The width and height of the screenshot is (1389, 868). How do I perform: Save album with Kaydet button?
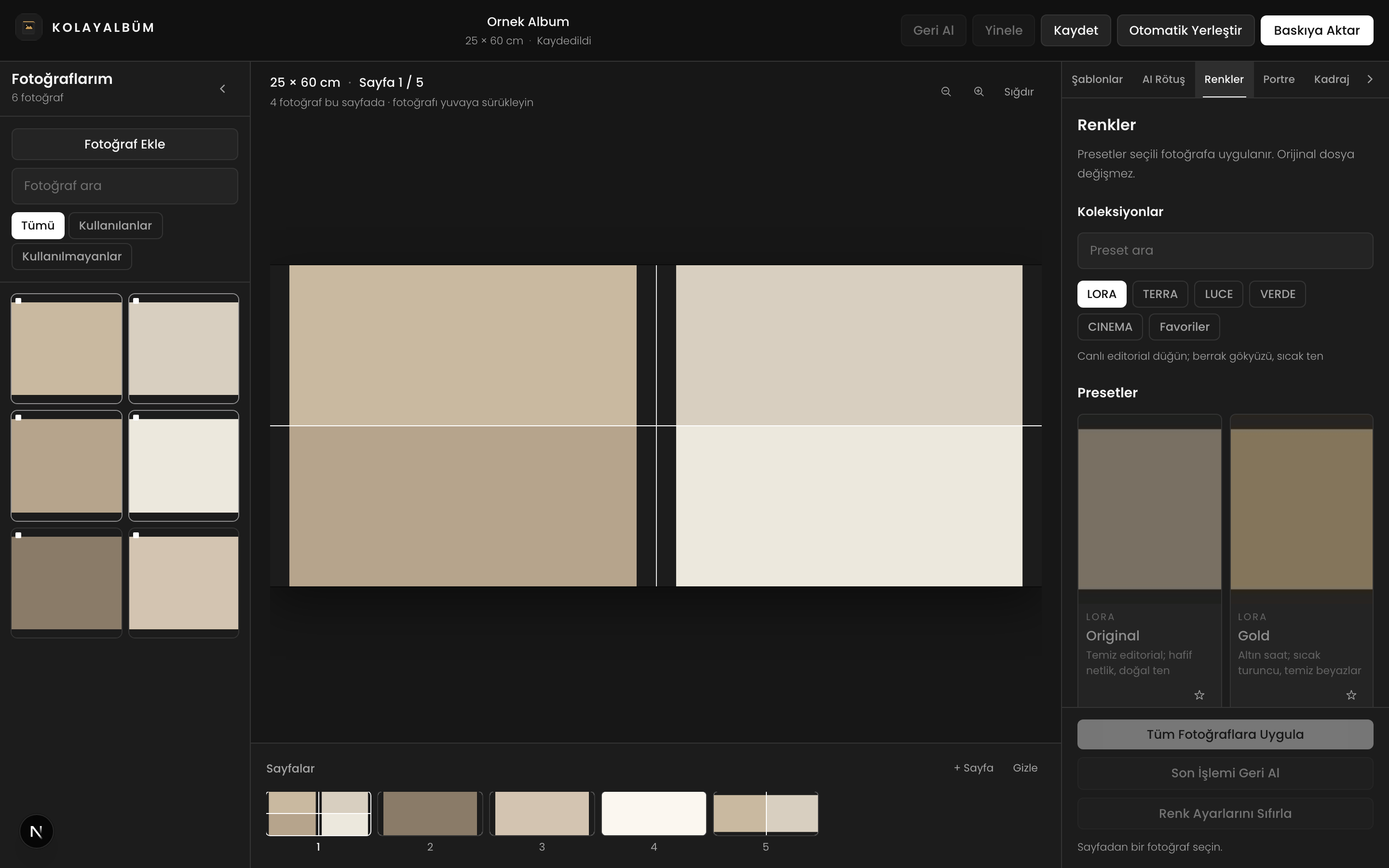(1076, 30)
